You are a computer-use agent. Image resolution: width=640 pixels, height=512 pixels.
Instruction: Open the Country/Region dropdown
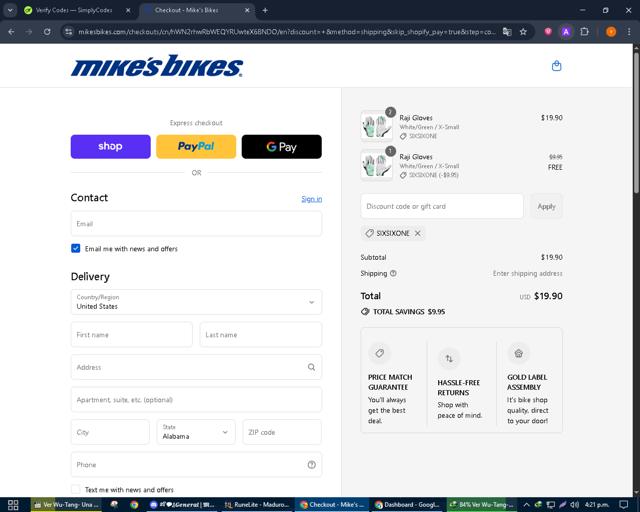[196, 302]
